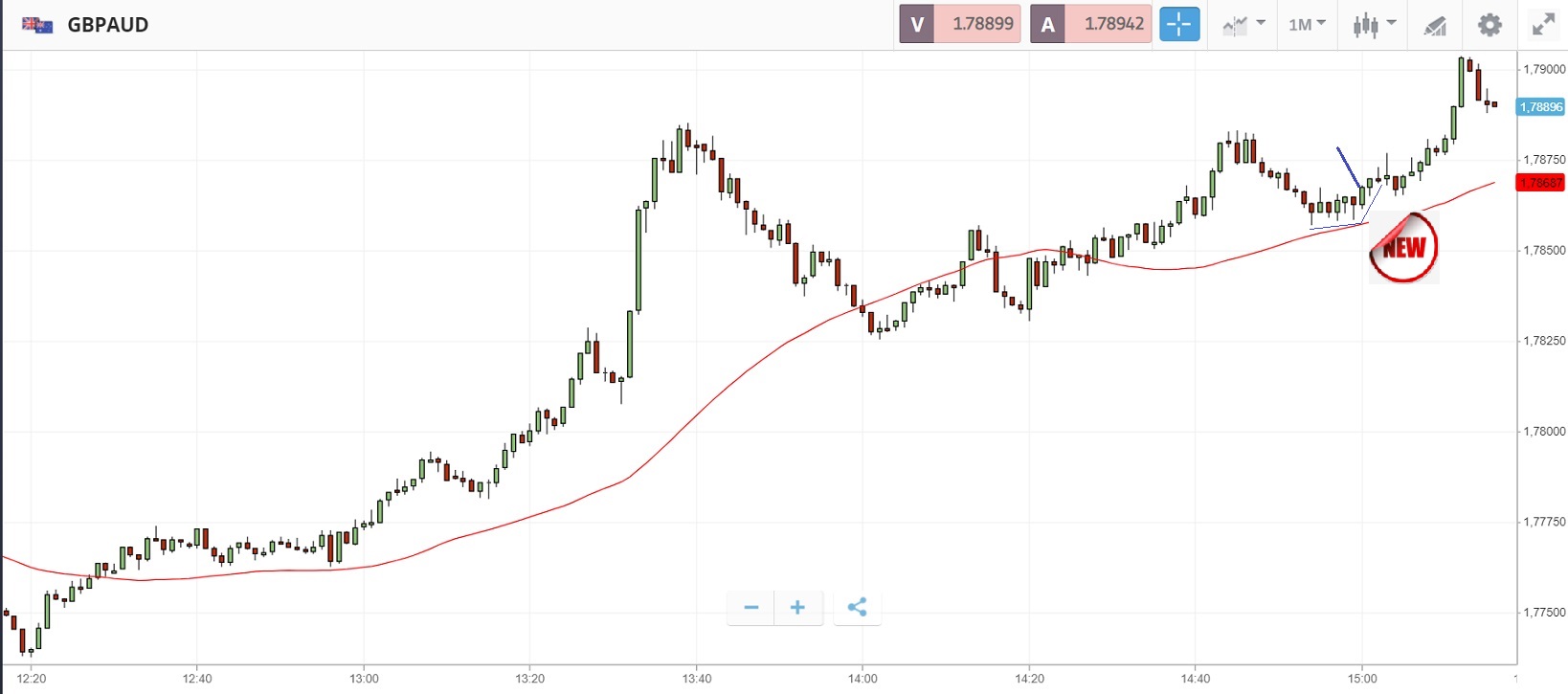The height and width of the screenshot is (694, 1568).
Task: Open chart settings via the gear icon
Action: (x=1490, y=25)
